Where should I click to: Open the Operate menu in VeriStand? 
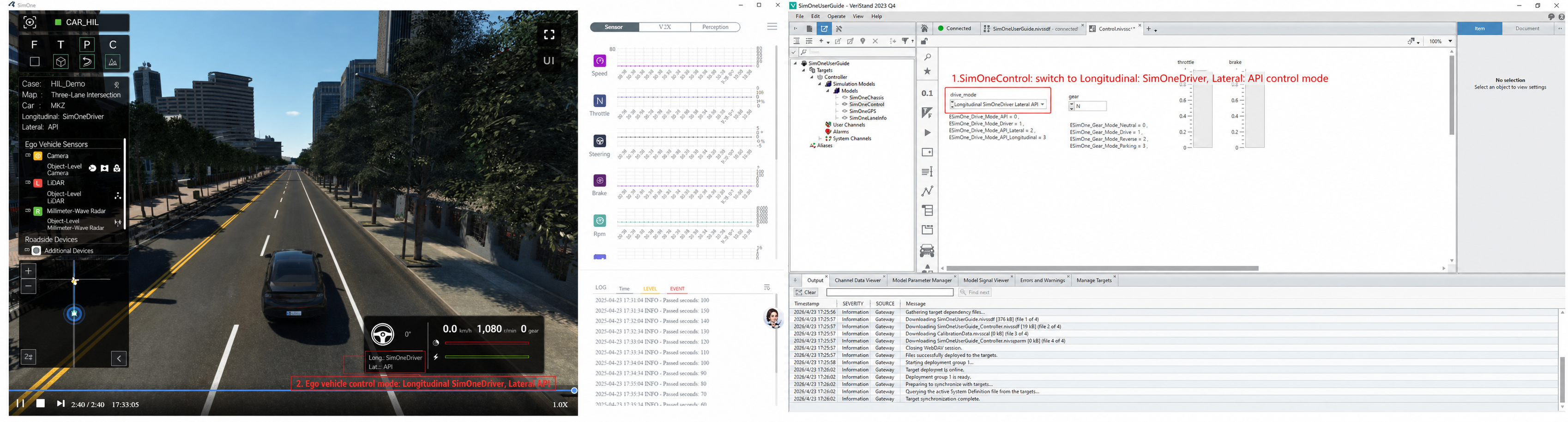pyautogui.click(x=836, y=17)
